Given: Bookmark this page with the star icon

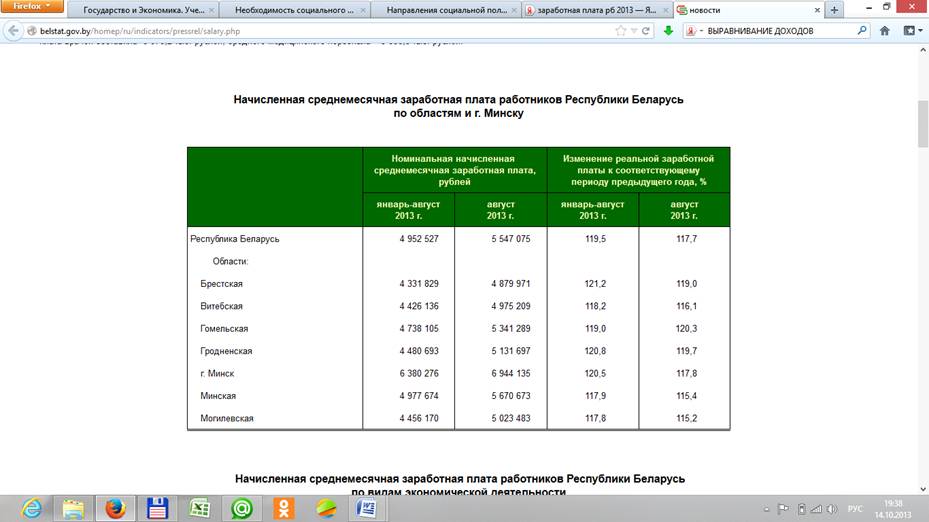Looking at the screenshot, I should pos(620,31).
